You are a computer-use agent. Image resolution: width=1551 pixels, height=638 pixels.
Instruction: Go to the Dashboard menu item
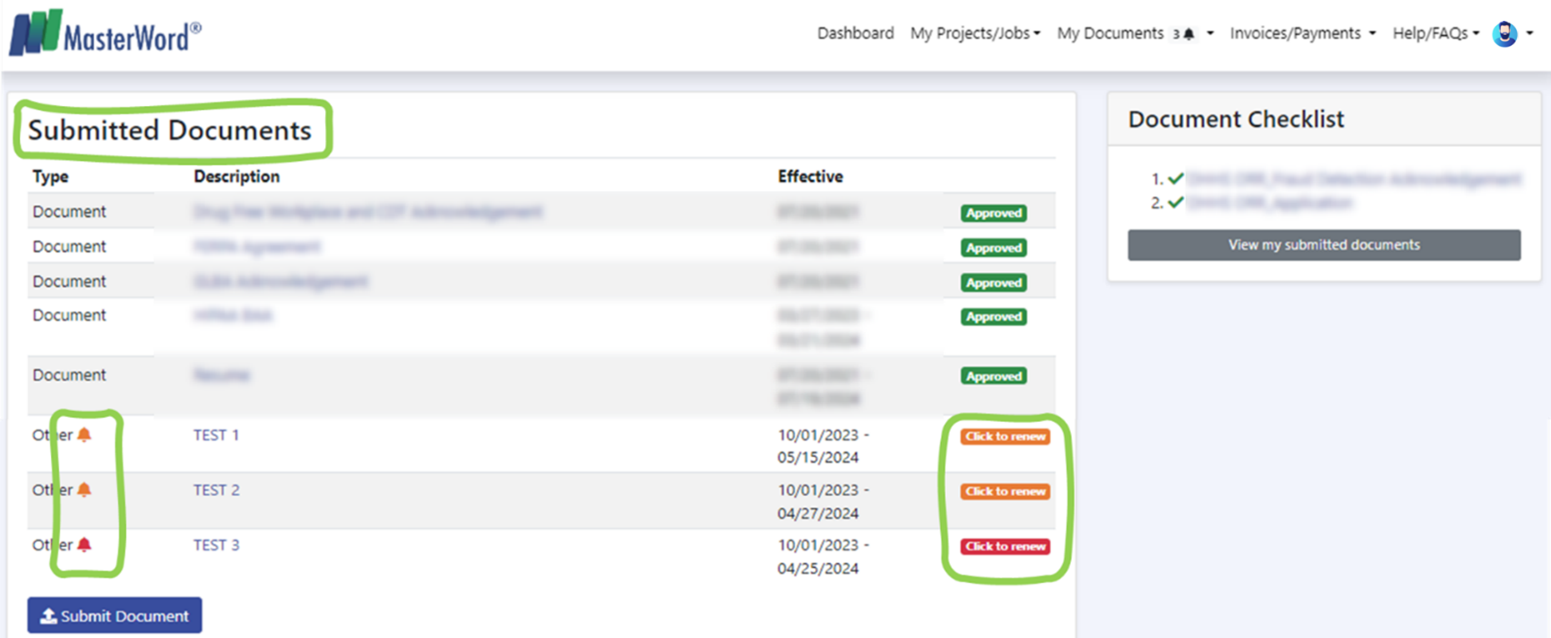[855, 34]
